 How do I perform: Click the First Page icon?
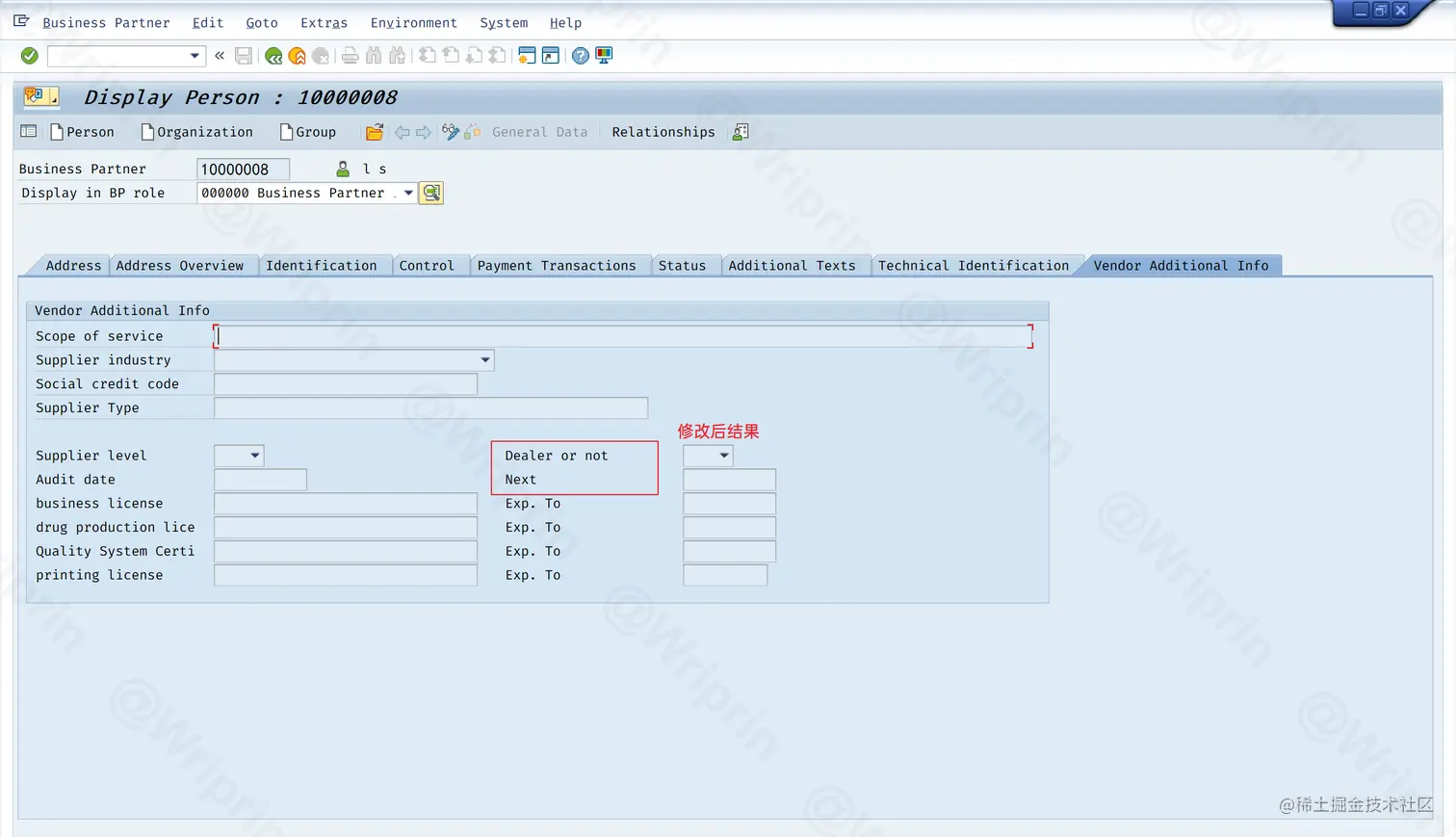pos(427,56)
